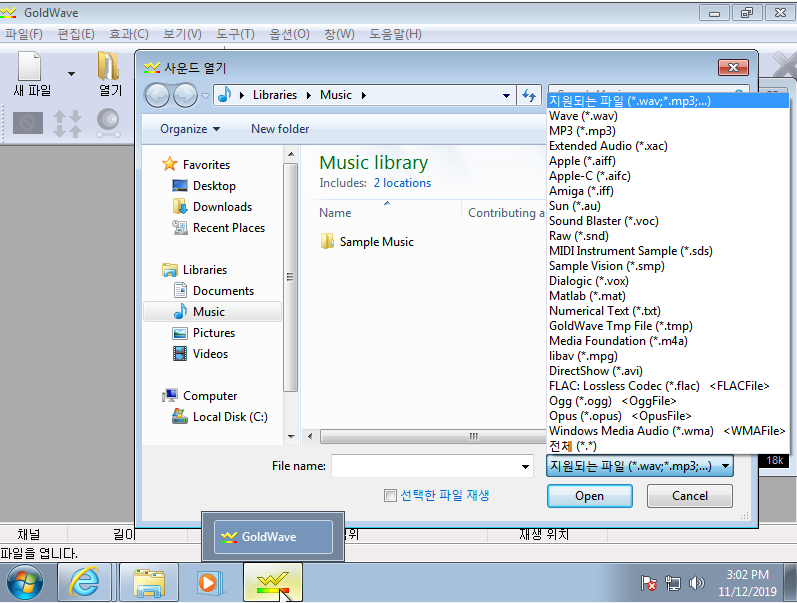Click the disabled record icon in GoldWave toolbar
Image resolution: width=797 pixels, height=603 pixels.
point(27,123)
